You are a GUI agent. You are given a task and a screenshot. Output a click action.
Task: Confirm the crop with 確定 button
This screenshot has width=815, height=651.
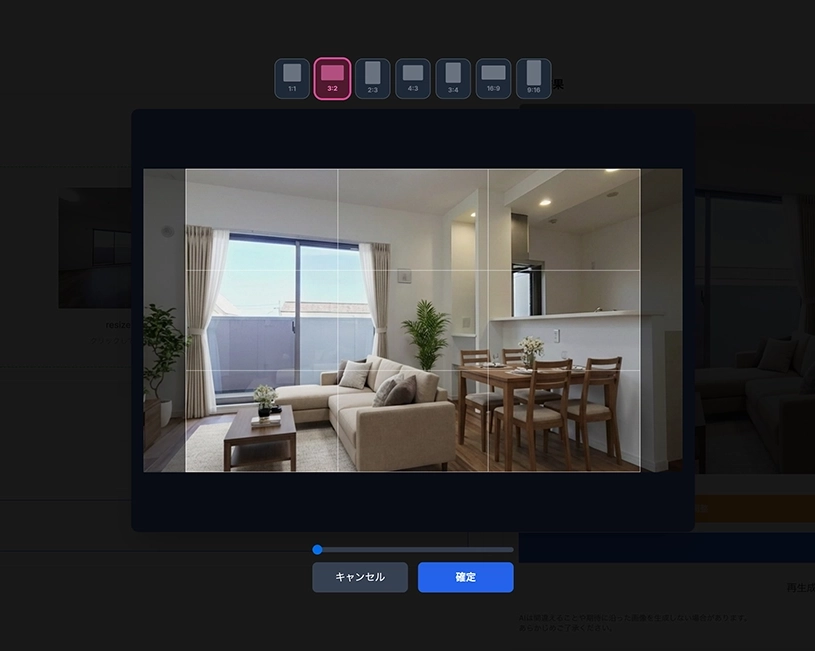(465, 577)
